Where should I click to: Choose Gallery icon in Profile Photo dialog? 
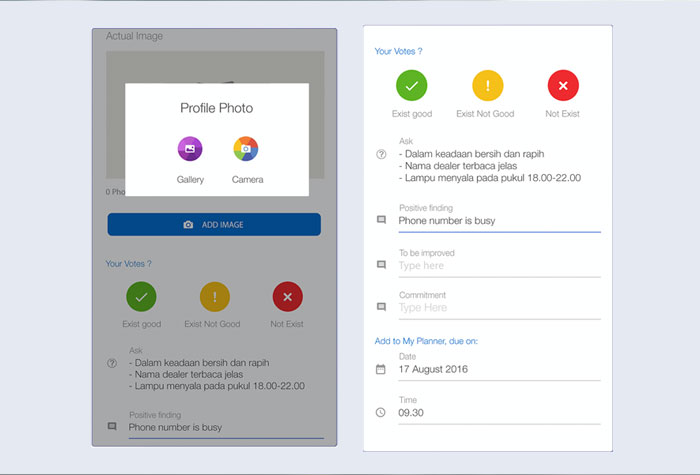coord(190,149)
